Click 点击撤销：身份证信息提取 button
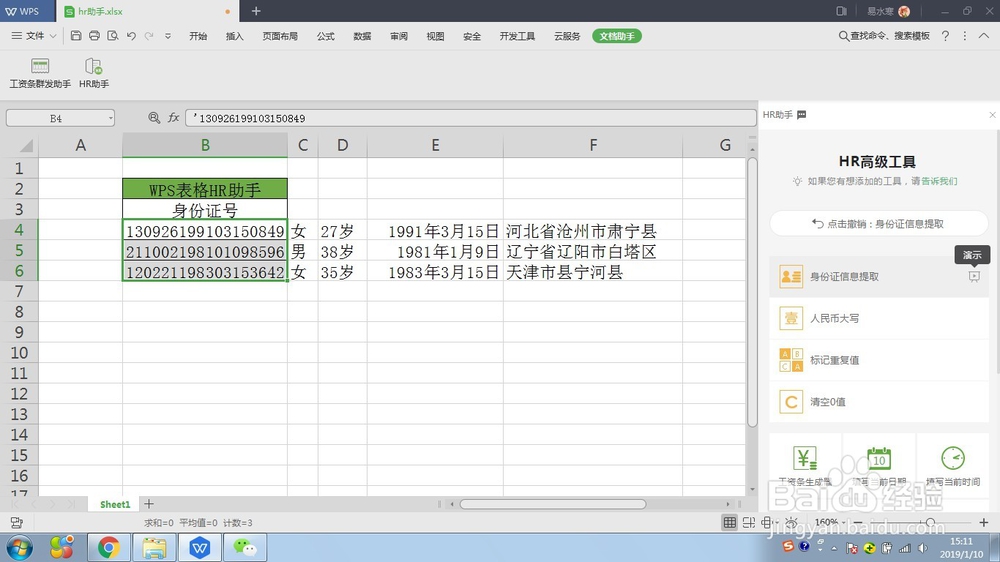Viewport: 1000px width, 562px height. pyautogui.click(x=879, y=224)
